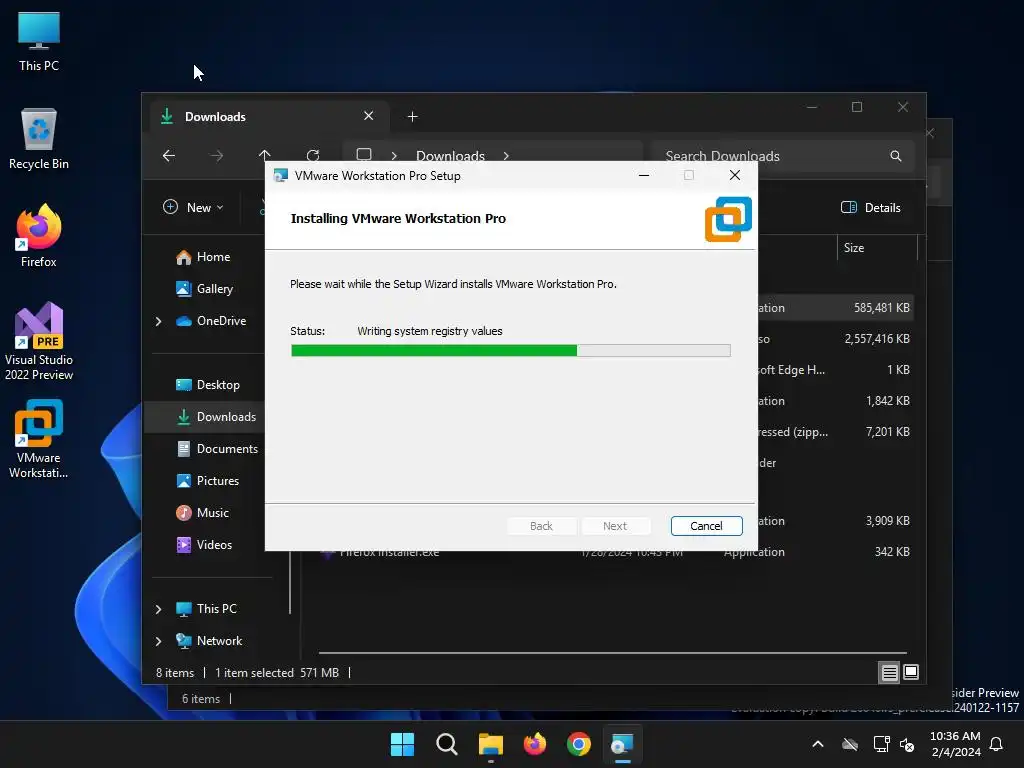Viewport: 1024px width, 768px height.
Task: Open Desktop in navigation pane
Action: point(208,385)
